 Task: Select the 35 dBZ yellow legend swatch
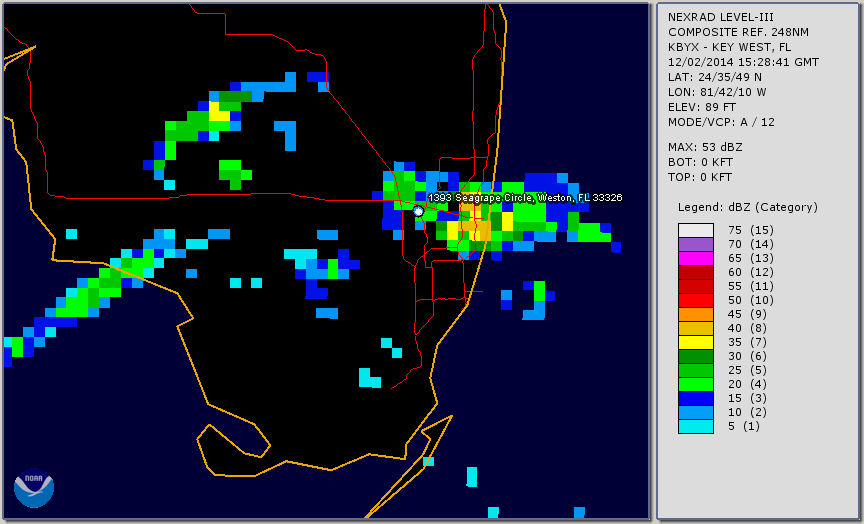click(695, 342)
